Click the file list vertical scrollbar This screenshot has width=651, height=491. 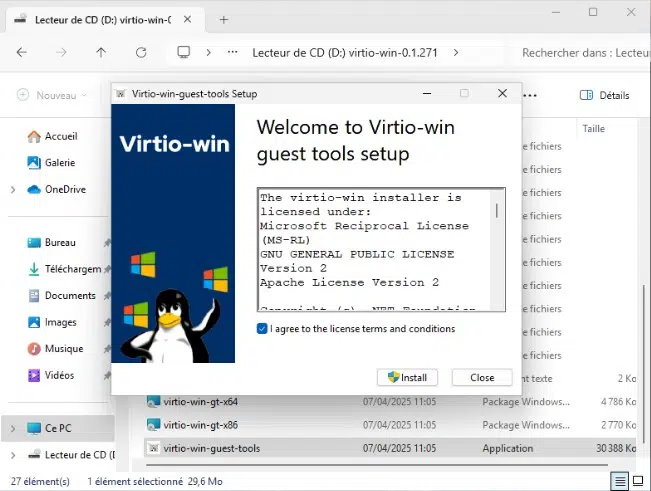(644, 365)
